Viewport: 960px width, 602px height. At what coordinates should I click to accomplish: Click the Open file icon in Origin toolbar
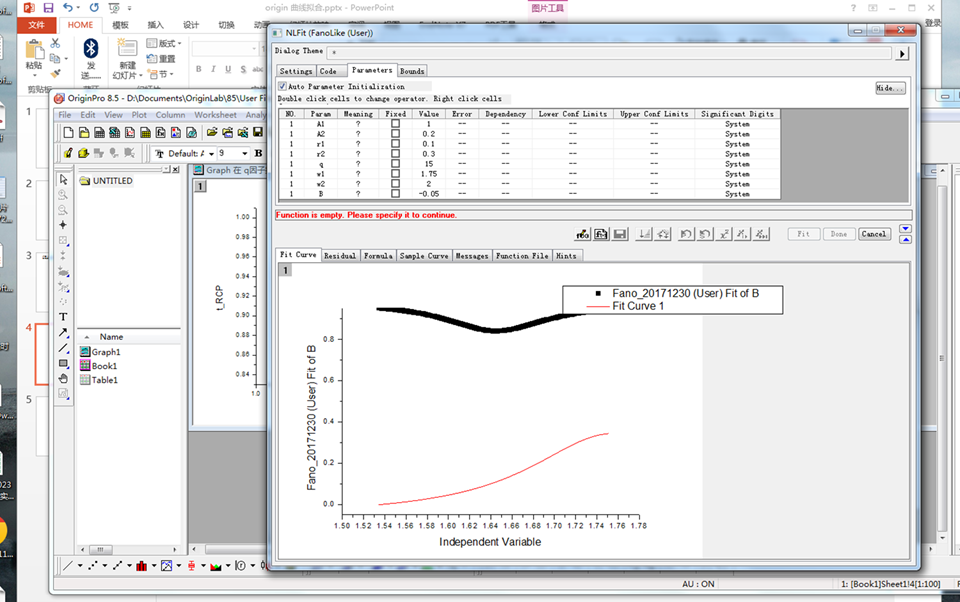(x=212, y=132)
